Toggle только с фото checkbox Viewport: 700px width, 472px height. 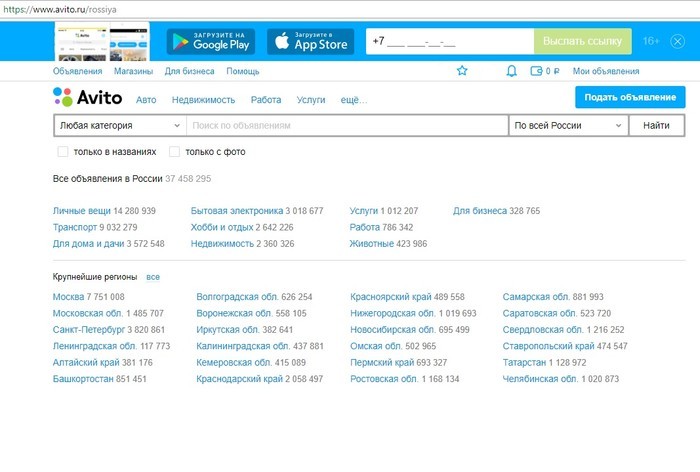point(175,152)
